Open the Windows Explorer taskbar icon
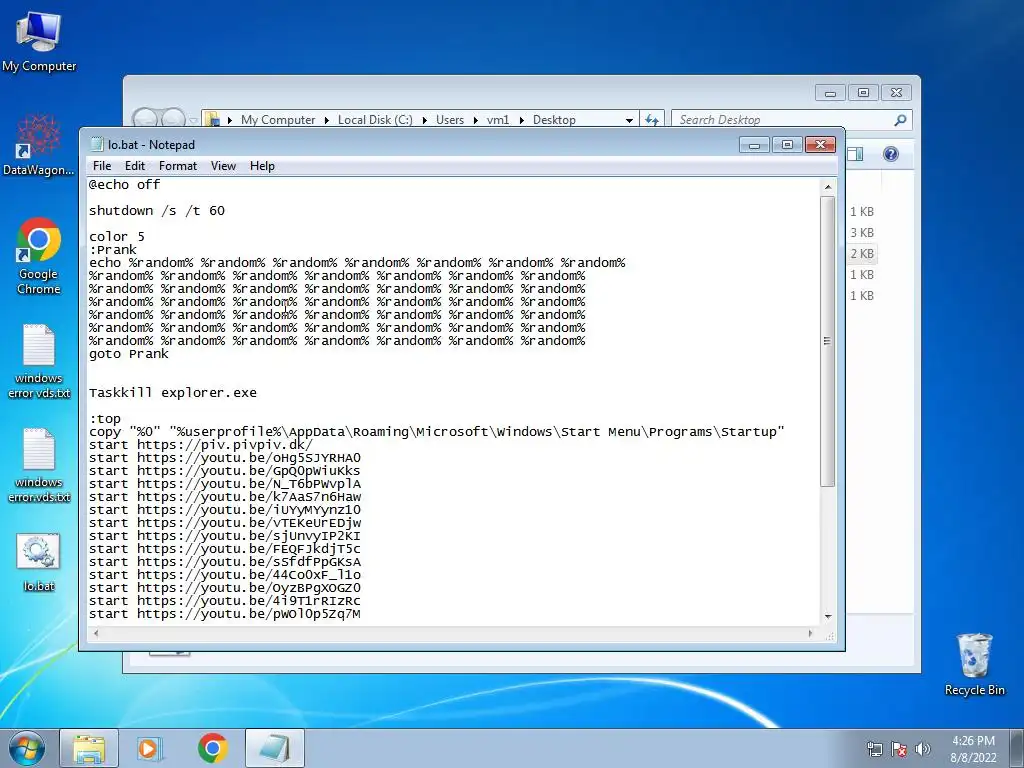 pos(89,748)
